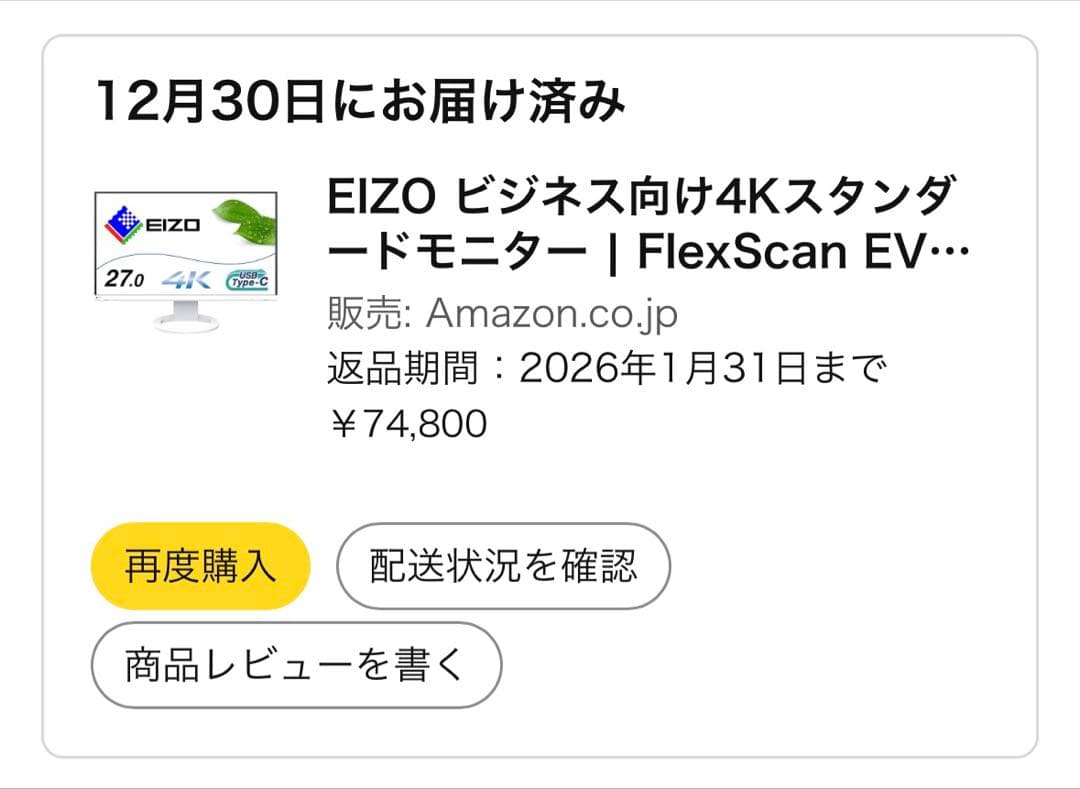Viewport: 1080px width, 789px height.
Task: Click the USB Type-C badge in the image
Action: click(x=249, y=279)
